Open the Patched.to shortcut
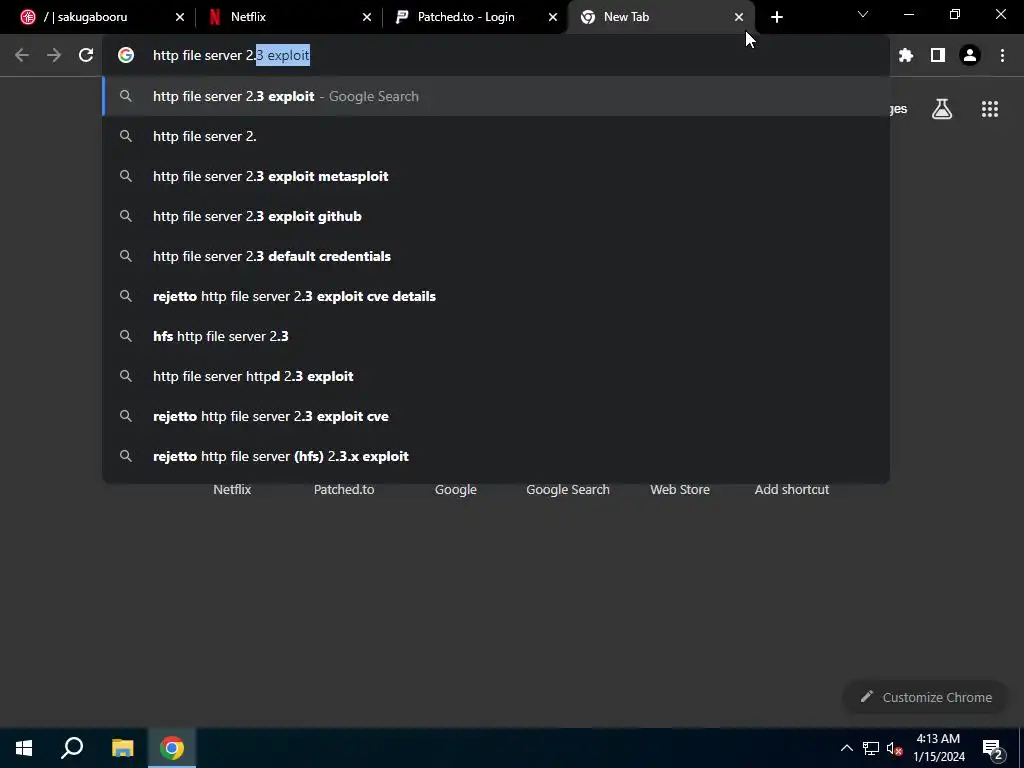The image size is (1024, 768). pyautogui.click(x=344, y=490)
